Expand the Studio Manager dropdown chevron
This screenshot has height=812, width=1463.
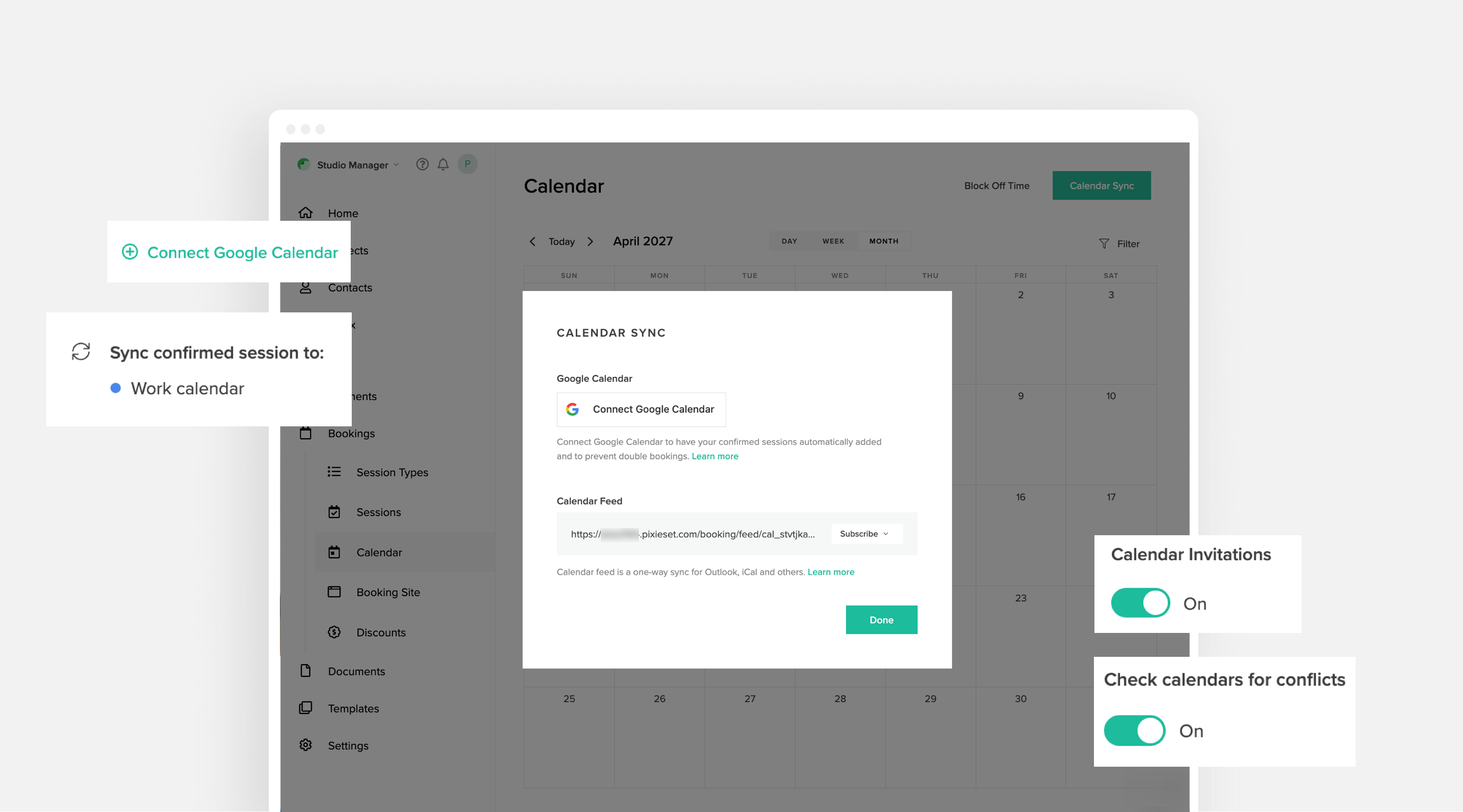pyautogui.click(x=397, y=164)
